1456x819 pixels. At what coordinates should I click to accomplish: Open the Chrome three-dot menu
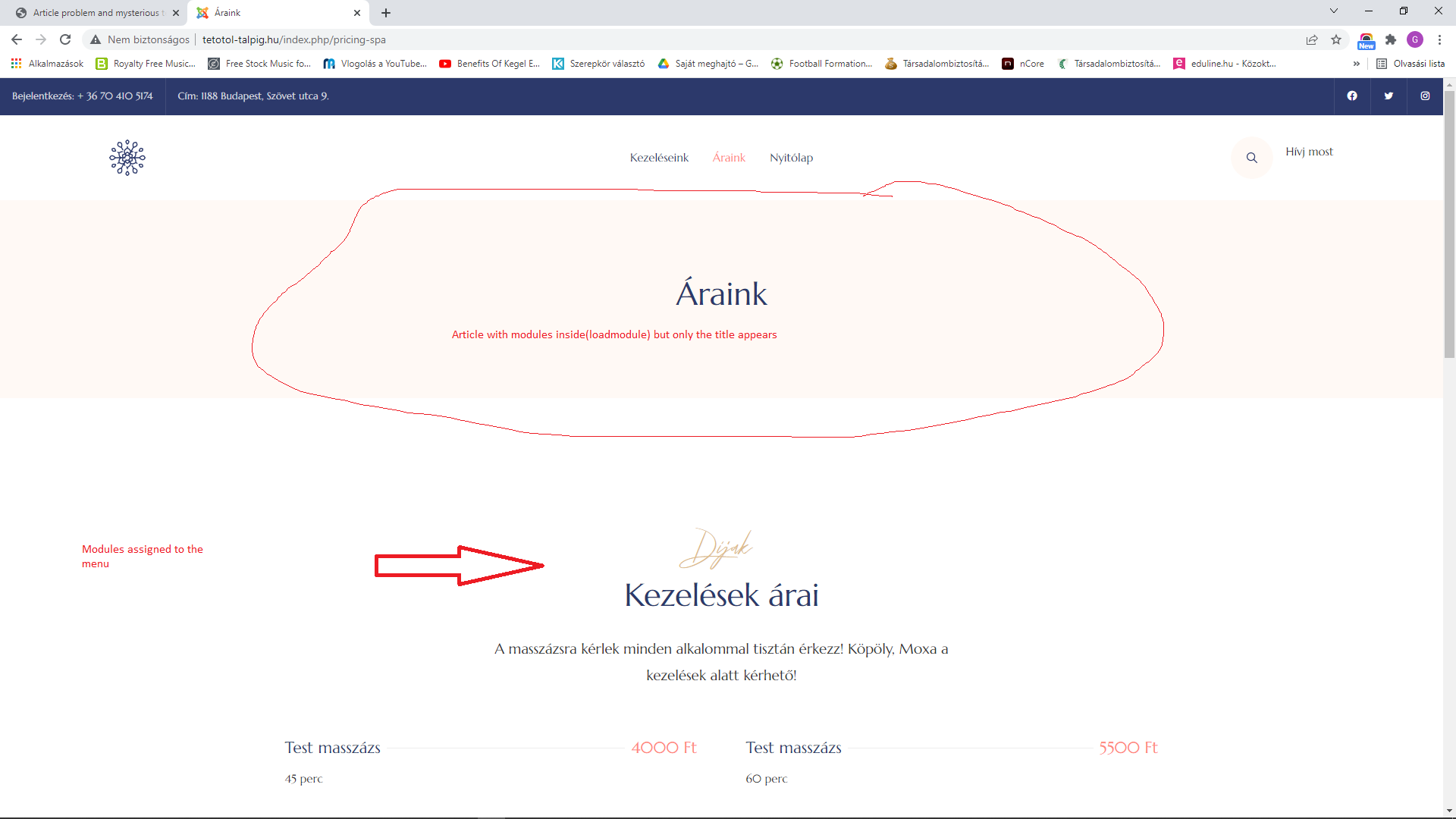[1439, 39]
